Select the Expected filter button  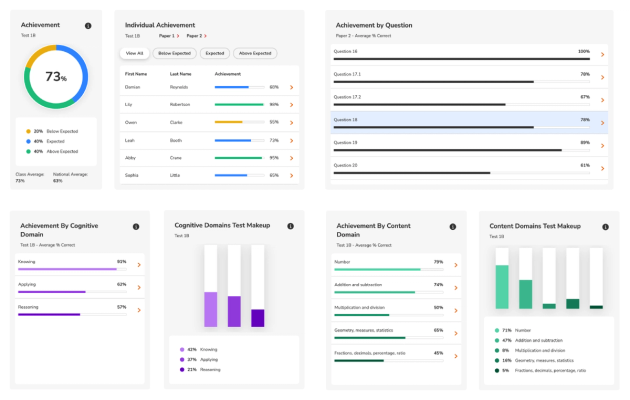(215, 53)
